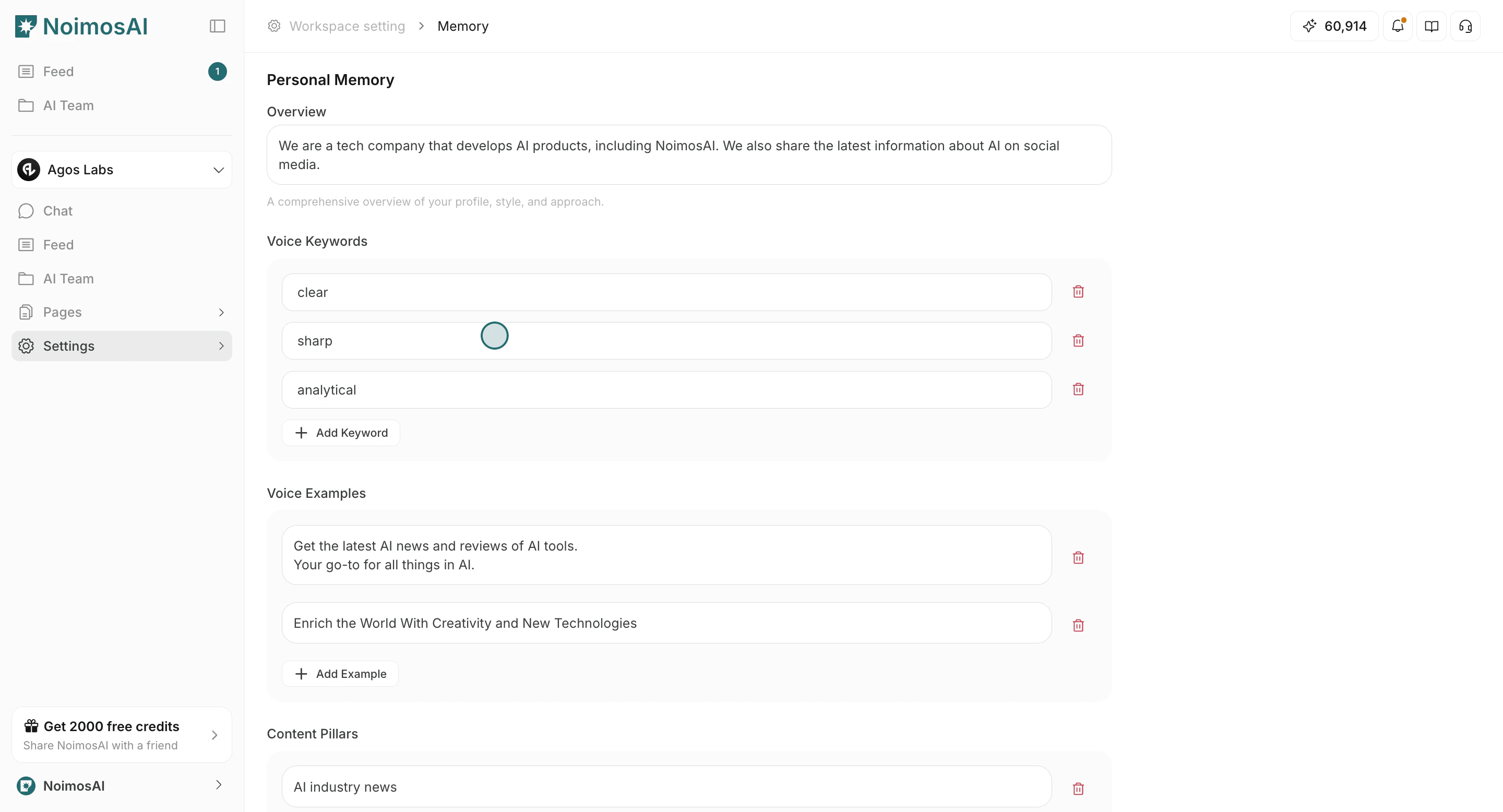Delete the 'AI industry news' content pillar

point(1078,788)
